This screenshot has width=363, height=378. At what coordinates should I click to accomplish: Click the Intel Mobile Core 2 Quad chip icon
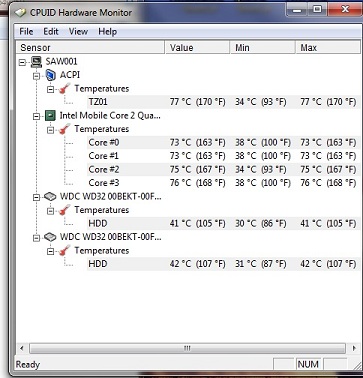coord(50,116)
